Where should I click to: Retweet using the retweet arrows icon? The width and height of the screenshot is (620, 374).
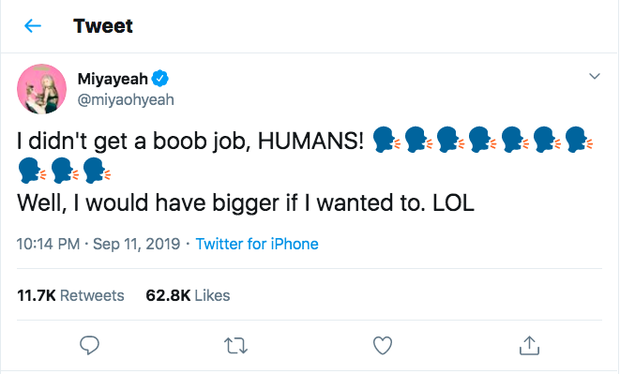tap(236, 346)
